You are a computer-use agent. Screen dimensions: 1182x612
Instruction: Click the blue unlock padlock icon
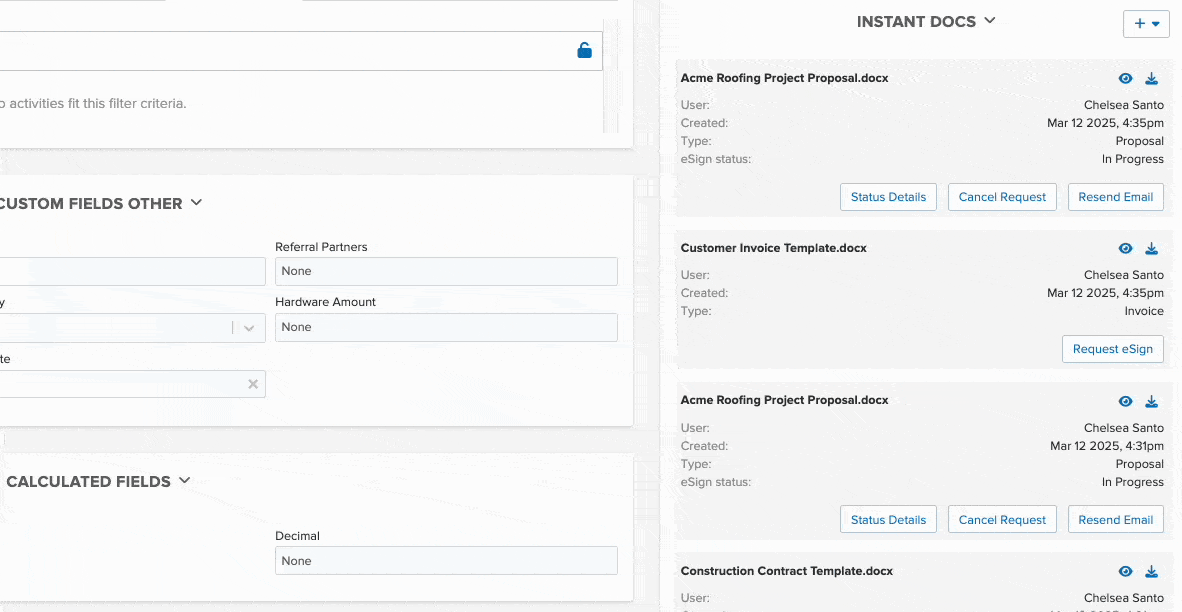tap(584, 50)
